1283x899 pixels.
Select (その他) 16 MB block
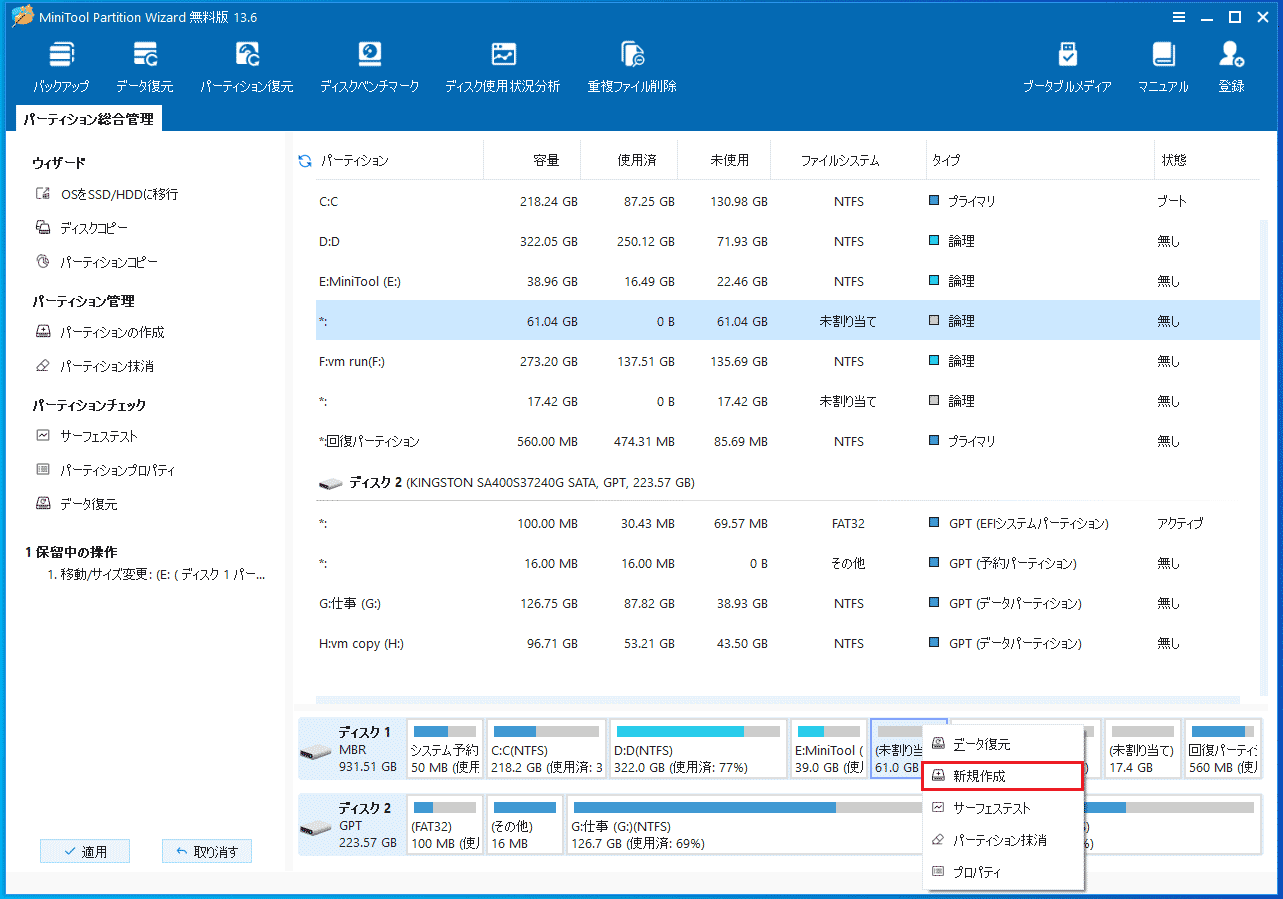tap(525, 825)
